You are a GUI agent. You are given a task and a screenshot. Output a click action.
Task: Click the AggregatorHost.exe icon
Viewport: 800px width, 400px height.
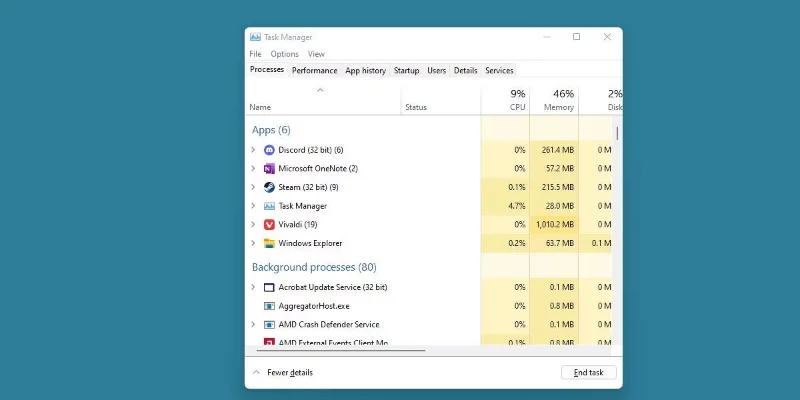(x=269, y=306)
